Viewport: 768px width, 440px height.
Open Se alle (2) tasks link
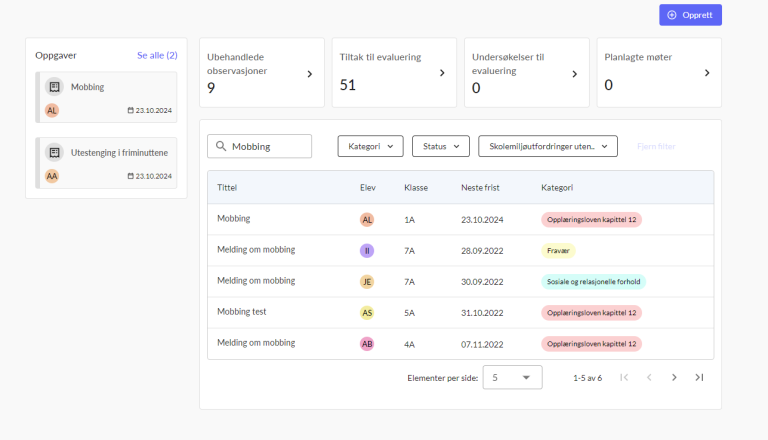157,55
